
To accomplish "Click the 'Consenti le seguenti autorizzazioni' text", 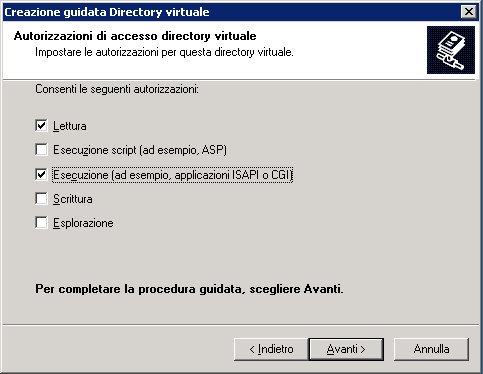I will (117, 89).
